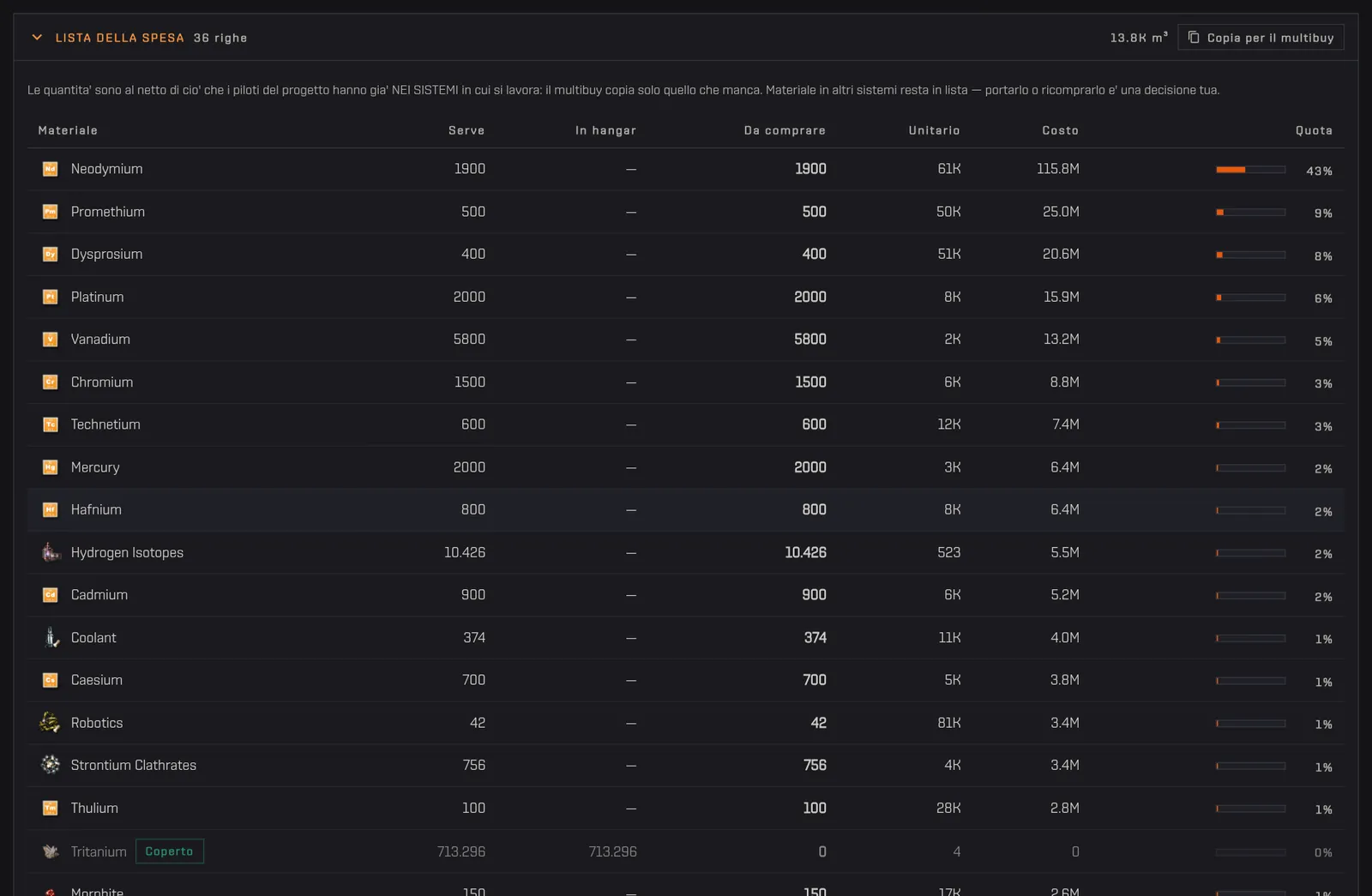Click the Vanadium material icon
This screenshot has height=896, width=1372.
point(51,340)
